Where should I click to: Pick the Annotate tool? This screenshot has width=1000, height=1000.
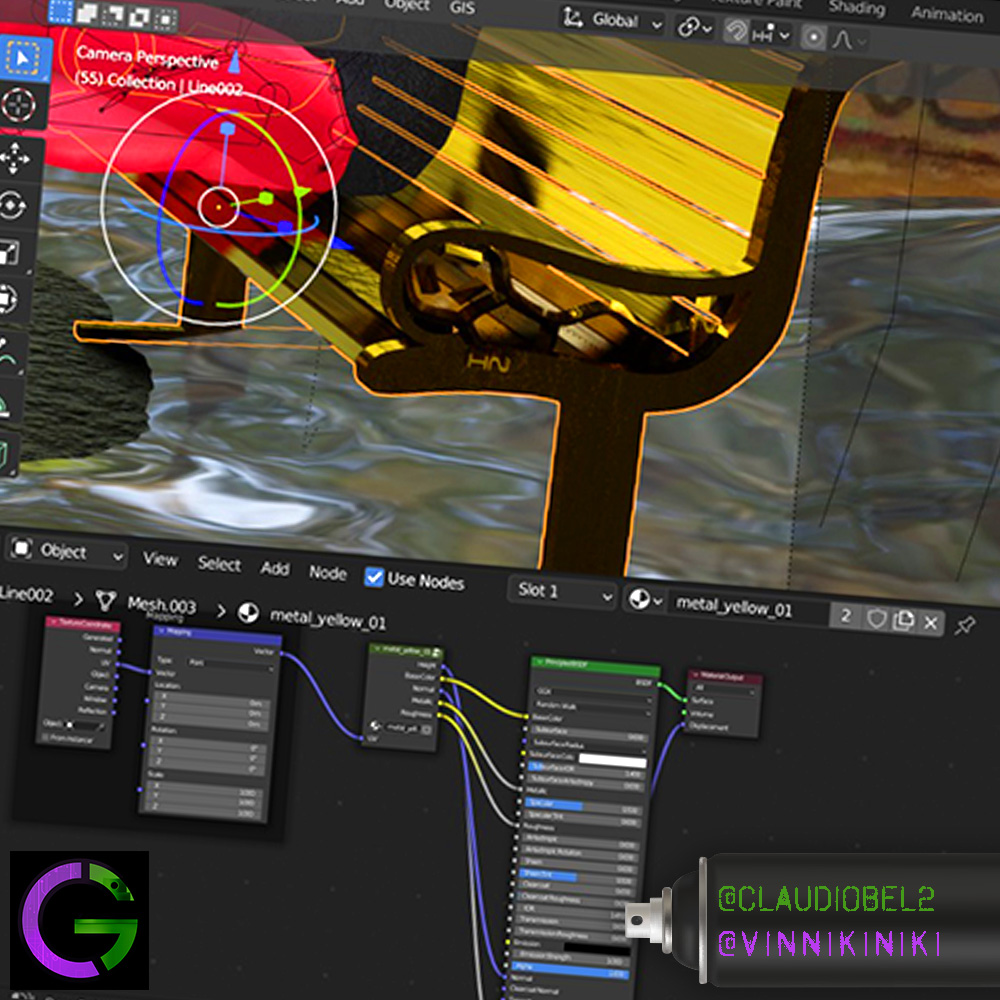pos(6,352)
